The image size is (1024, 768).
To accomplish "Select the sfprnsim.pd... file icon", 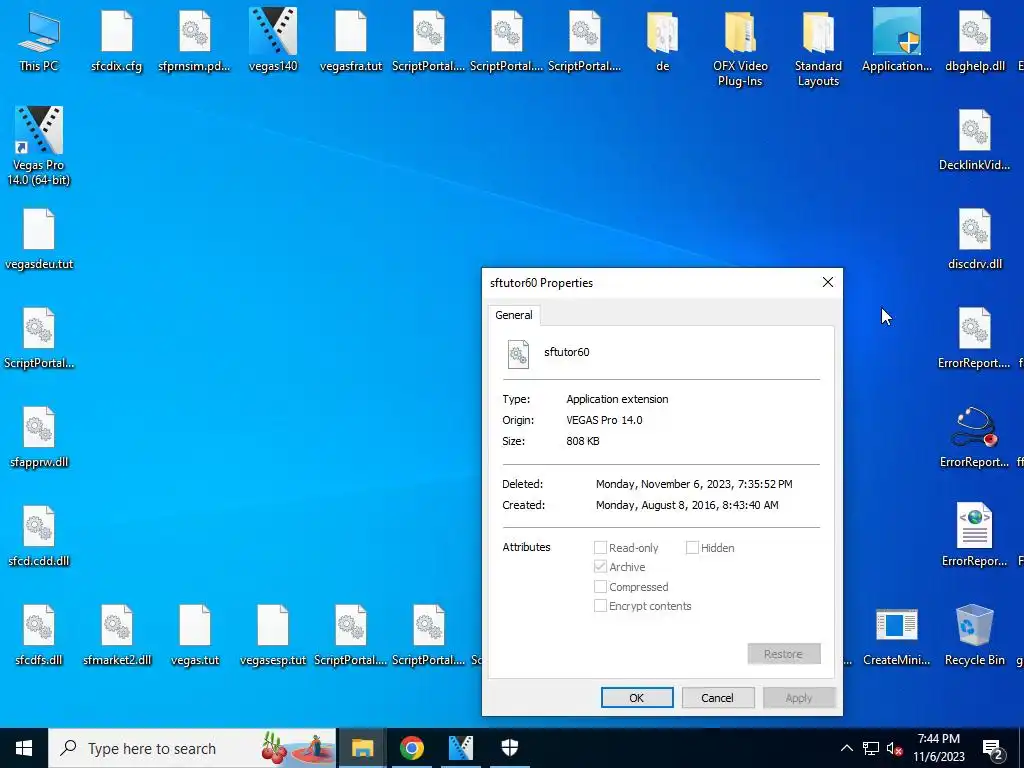I will tap(195, 42).
